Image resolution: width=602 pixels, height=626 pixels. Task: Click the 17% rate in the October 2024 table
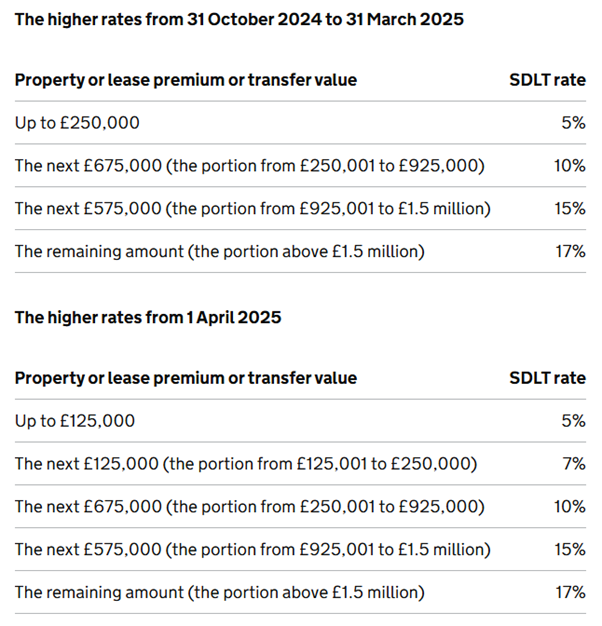point(569,252)
